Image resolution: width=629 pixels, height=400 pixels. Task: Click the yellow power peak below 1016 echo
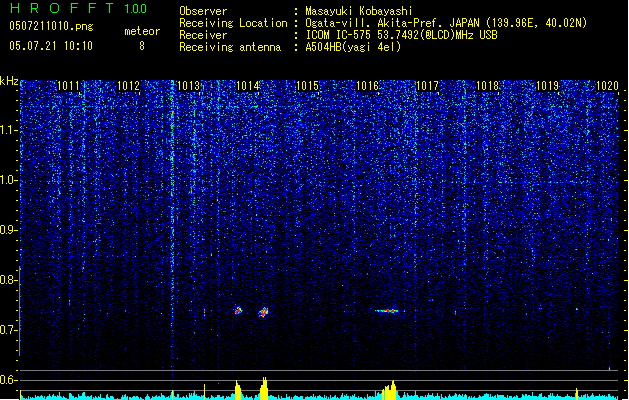390,390
